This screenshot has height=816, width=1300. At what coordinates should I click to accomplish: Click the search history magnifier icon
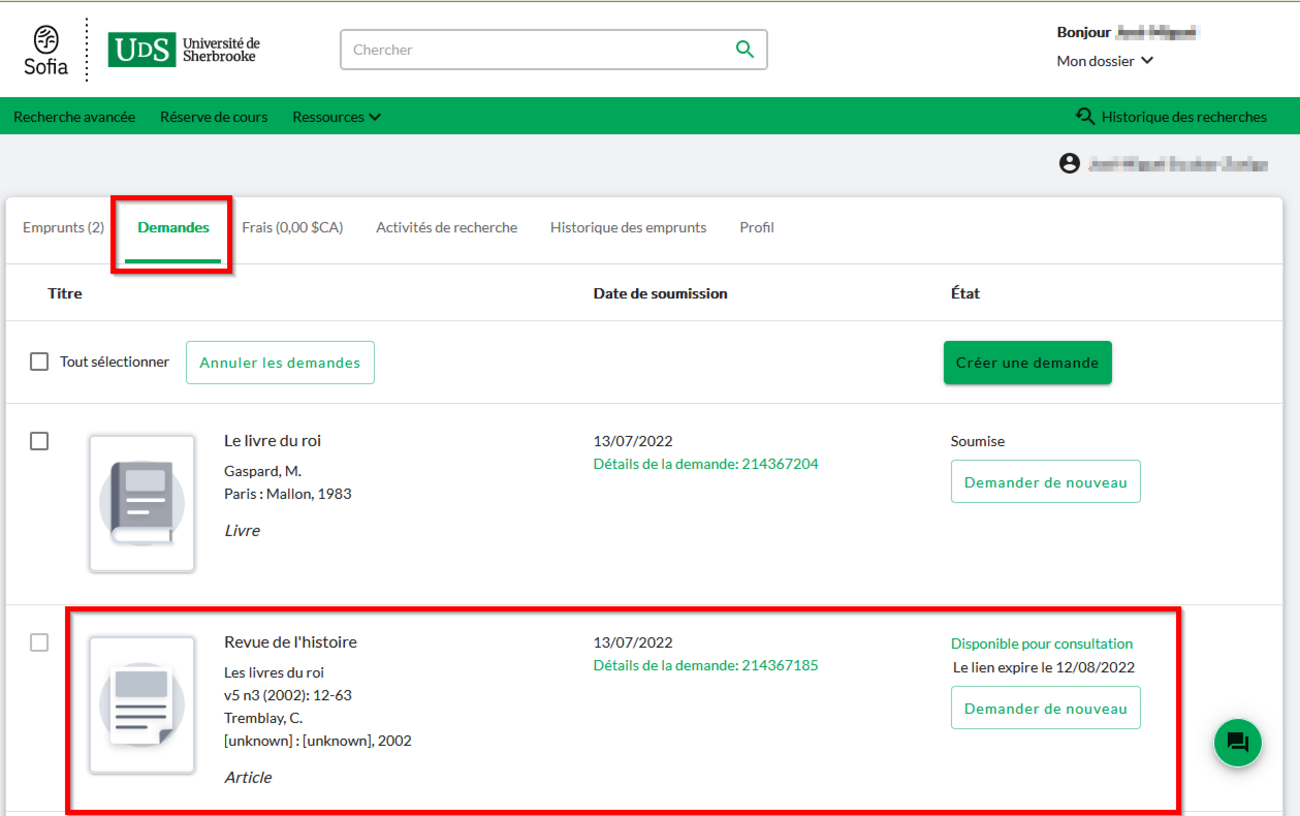[1085, 117]
